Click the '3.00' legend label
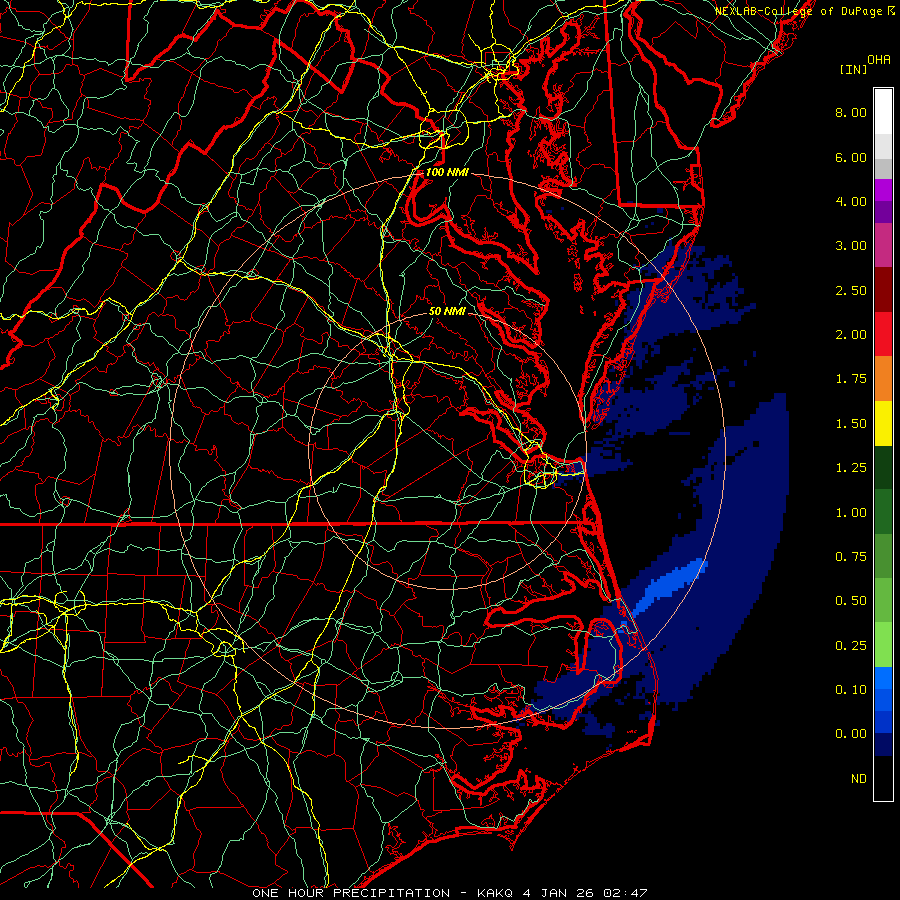 pos(851,246)
